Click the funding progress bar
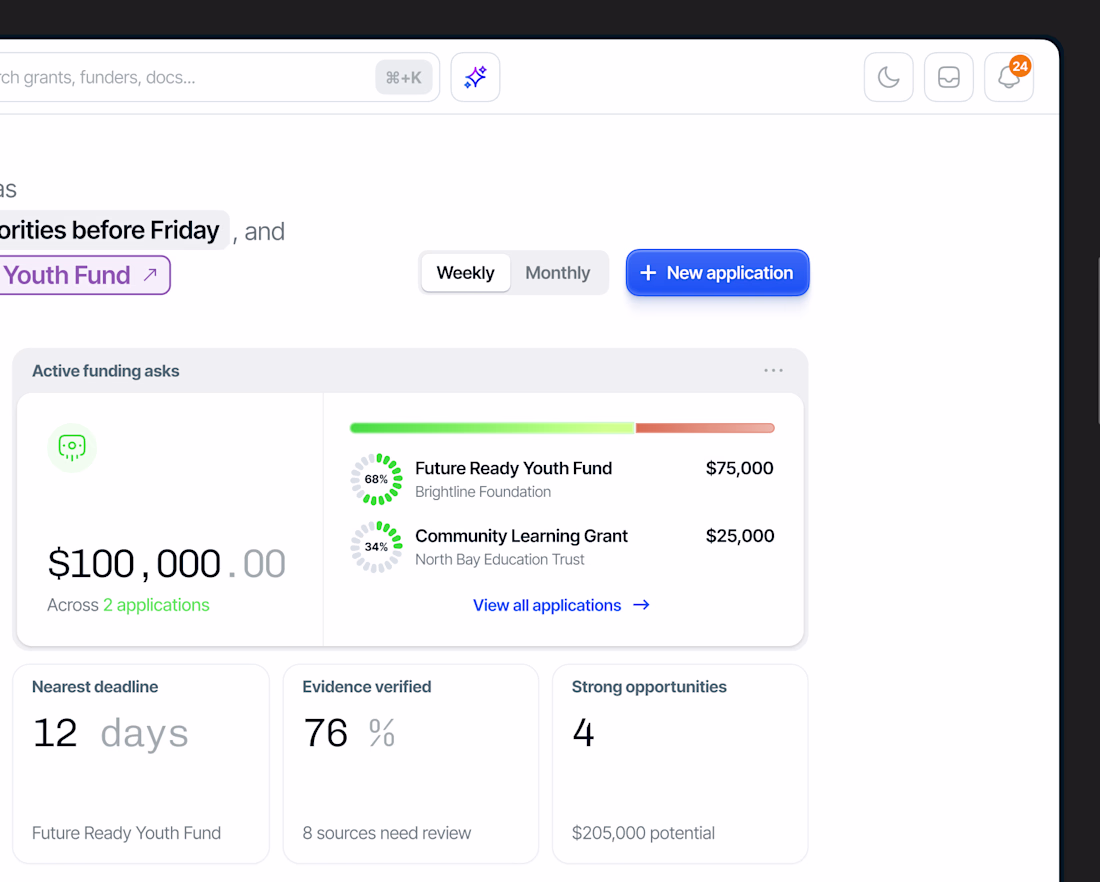This screenshot has height=882, width=1100. (x=562, y=428)
